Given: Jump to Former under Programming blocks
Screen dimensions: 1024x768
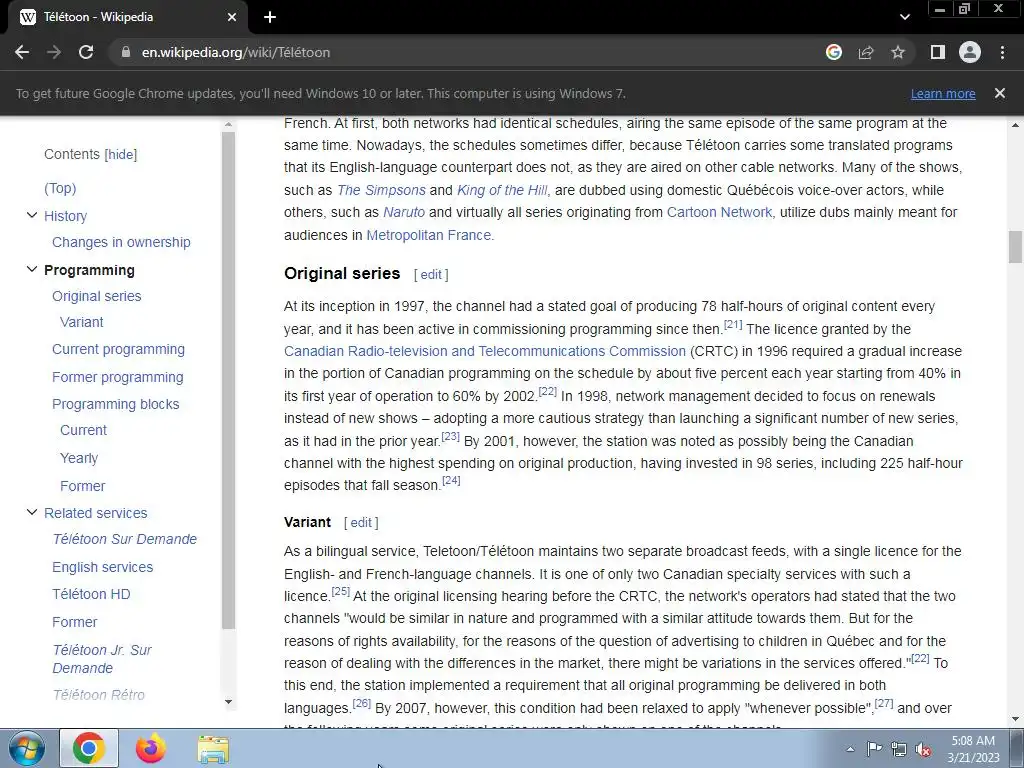Looking at the screenshot, I should (x=82, y=487).
